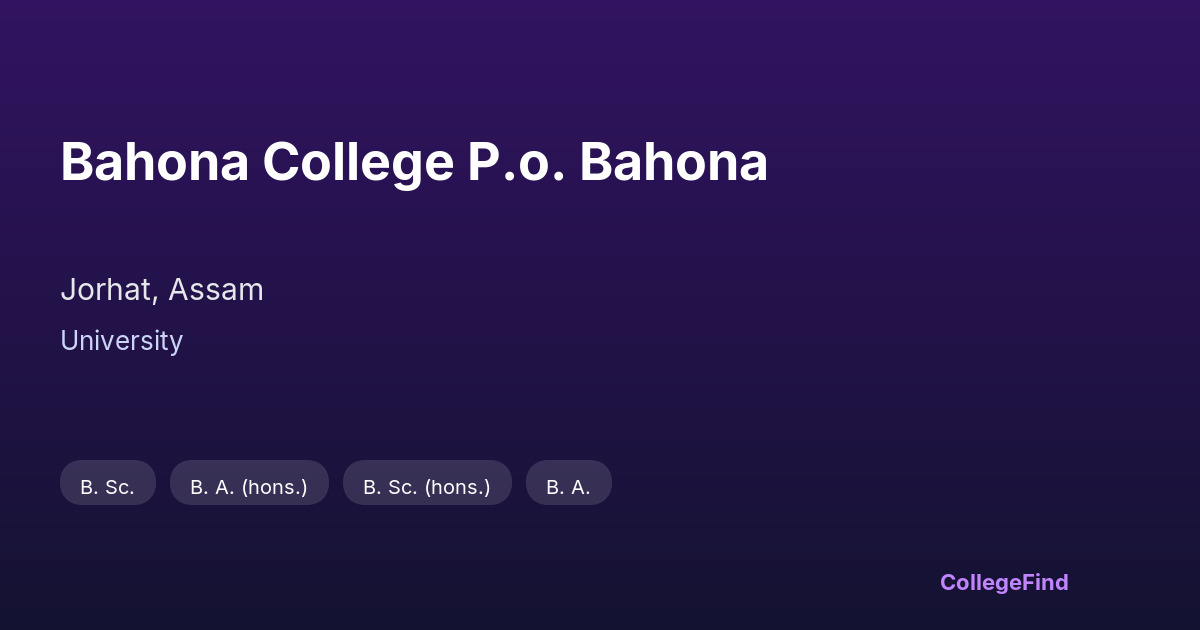This screenshot has width=1200, height=630.
Task: Click the first Bahona in the title
Action: tap(154, 162)
